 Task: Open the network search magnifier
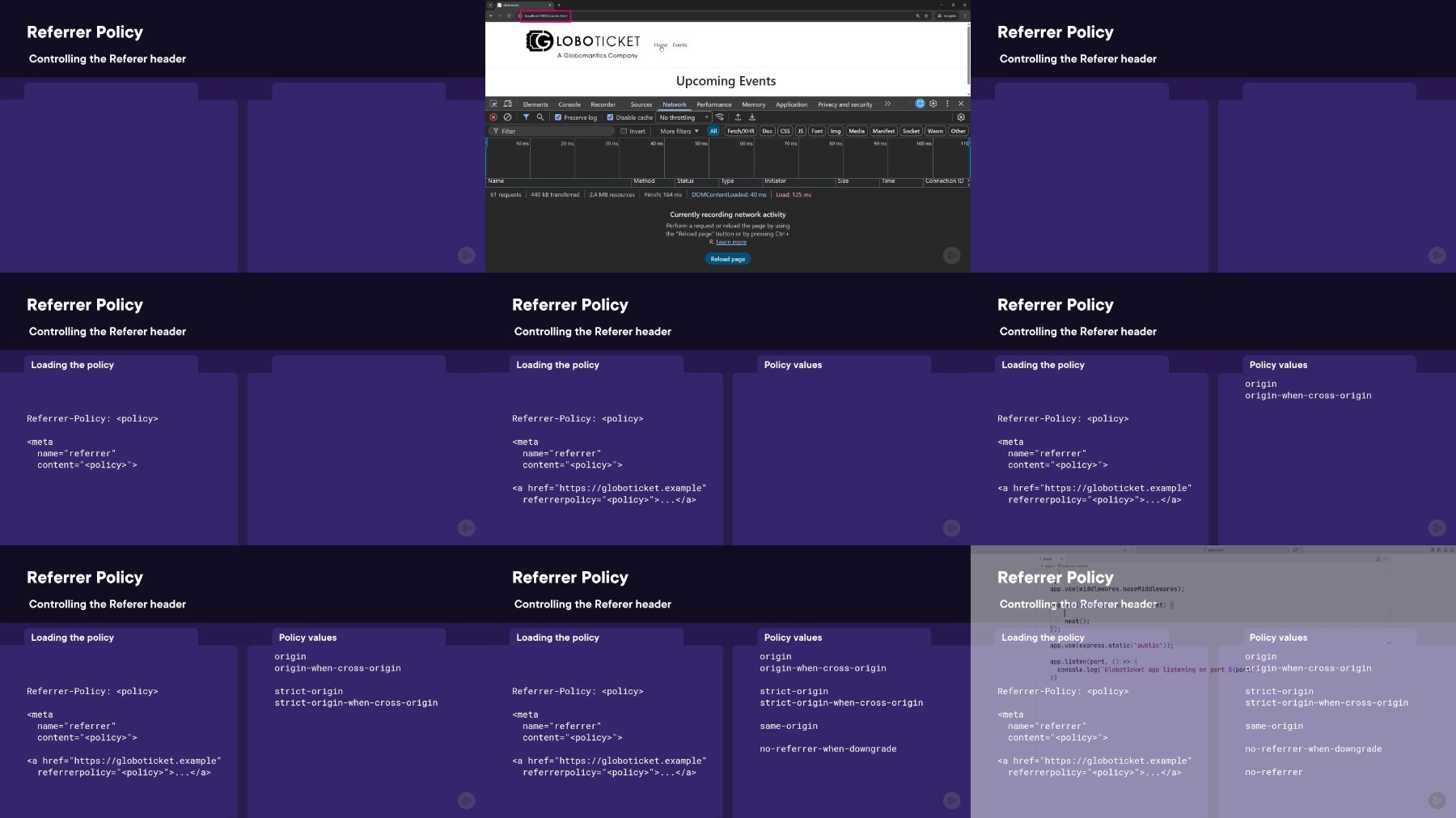point(540,117)
